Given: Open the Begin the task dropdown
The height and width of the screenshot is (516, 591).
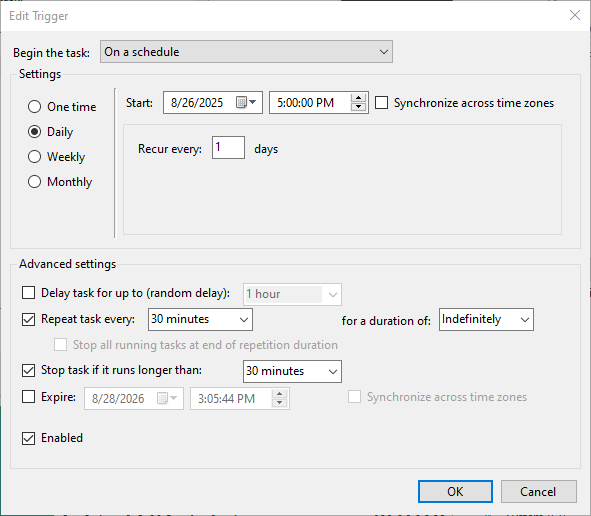Looking at the screenshot, I should [246, 52].
